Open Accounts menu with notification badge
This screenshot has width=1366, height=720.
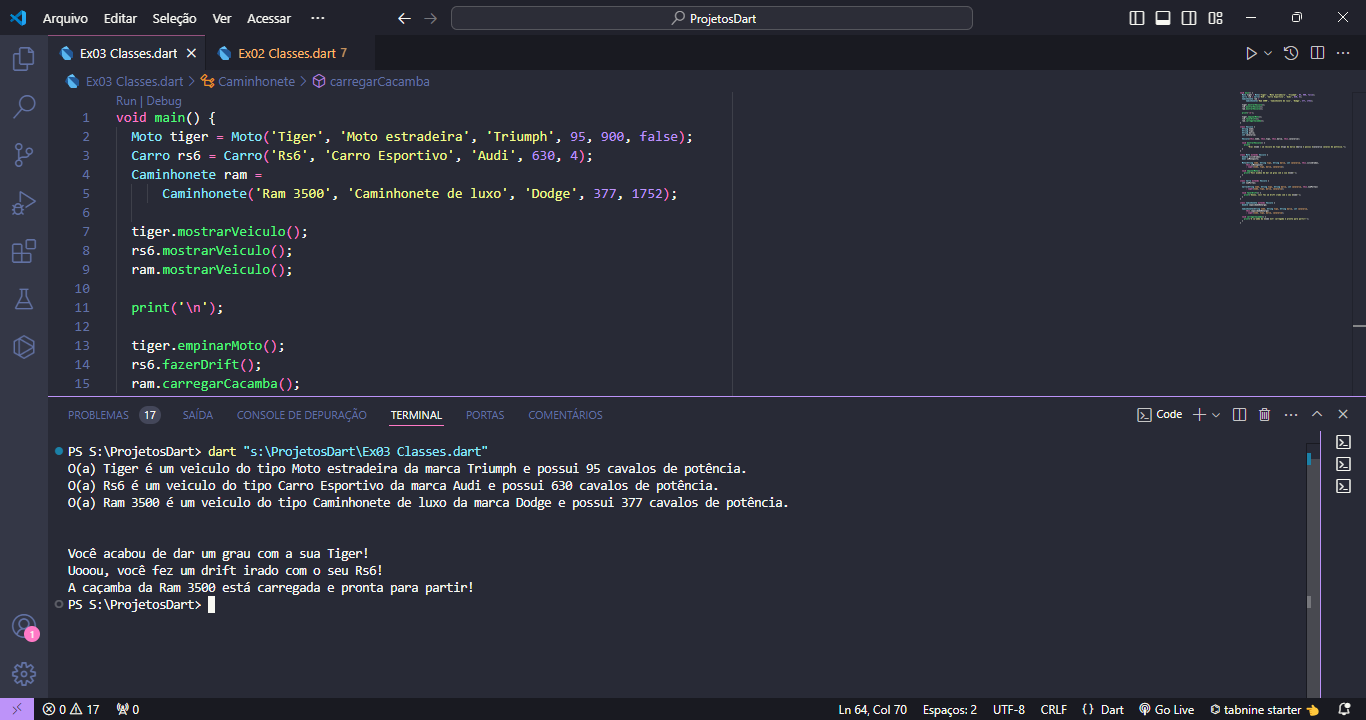click(24, 627)
